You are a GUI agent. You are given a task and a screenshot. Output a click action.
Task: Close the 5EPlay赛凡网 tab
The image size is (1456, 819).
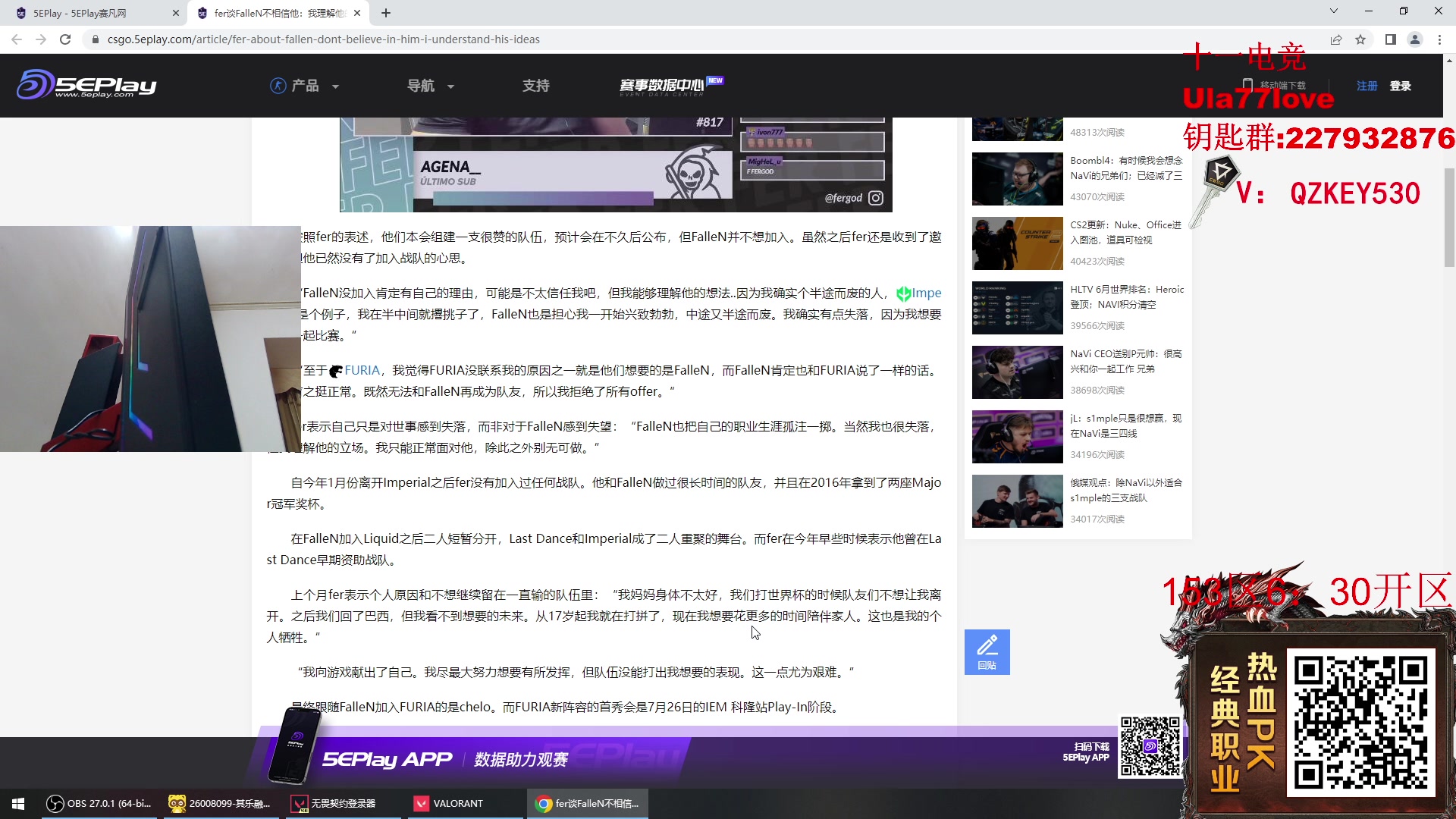pos(176,13)
